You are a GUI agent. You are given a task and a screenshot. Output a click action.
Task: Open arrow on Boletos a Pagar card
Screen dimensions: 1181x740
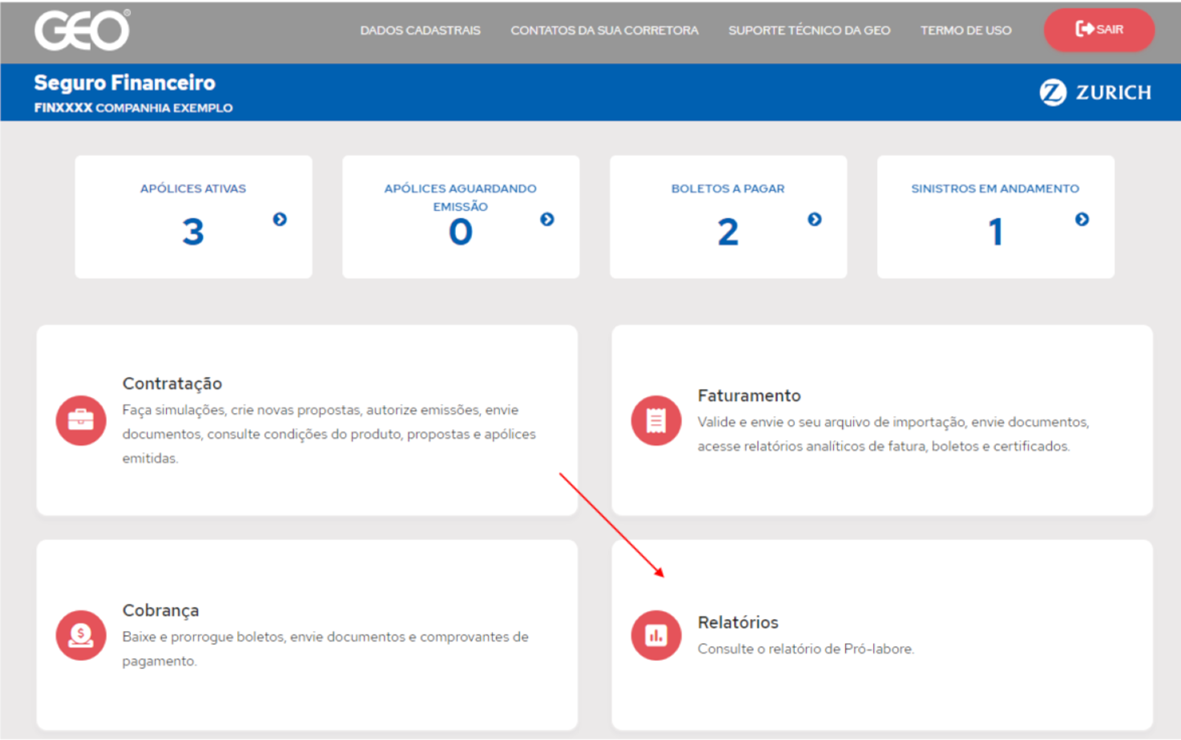[814, 219]
